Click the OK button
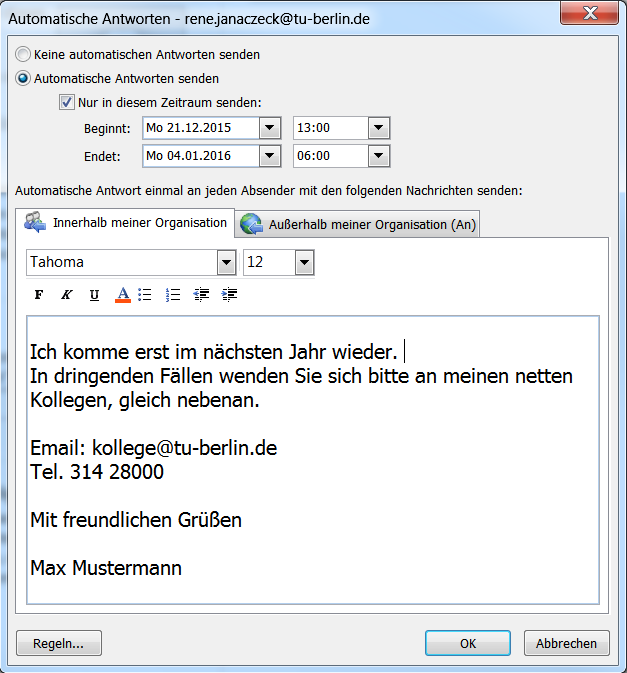 pos(467,644)
